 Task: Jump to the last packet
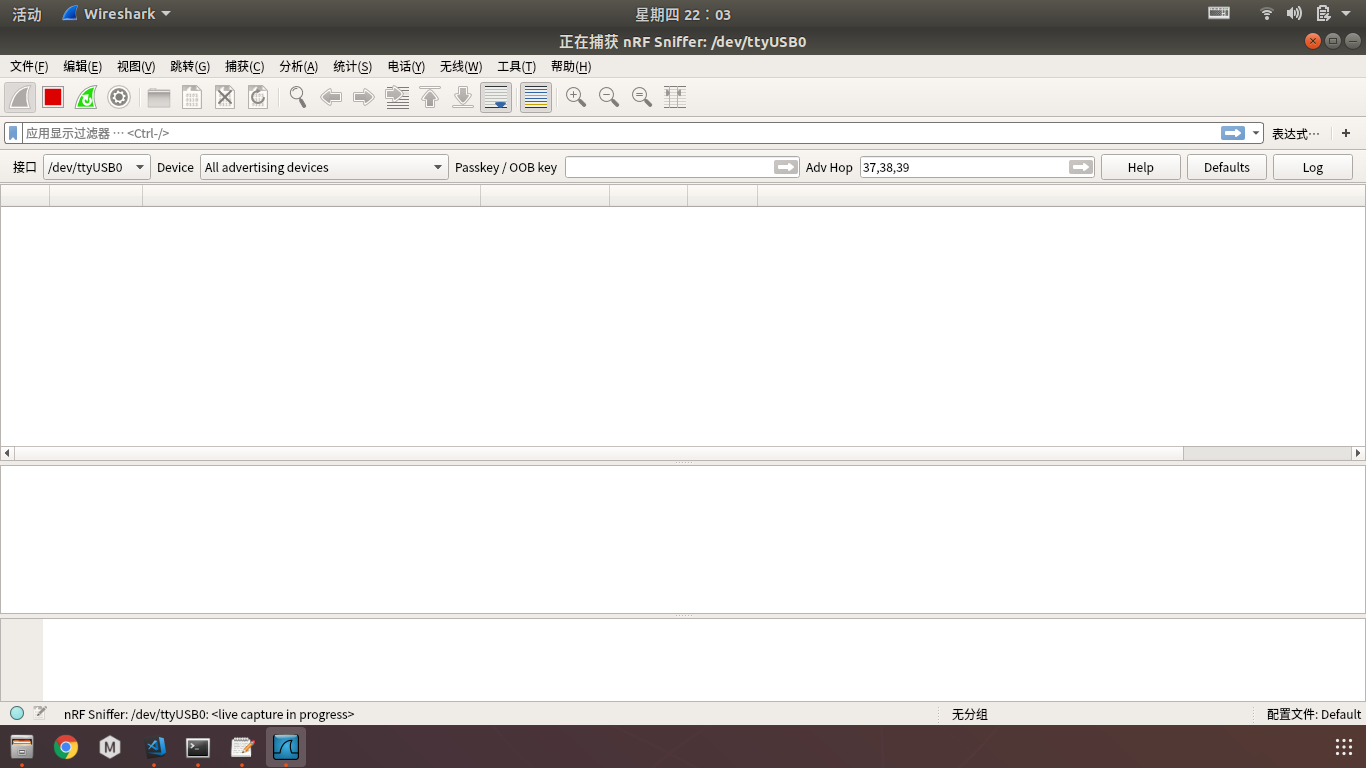[x=463, y=97]
